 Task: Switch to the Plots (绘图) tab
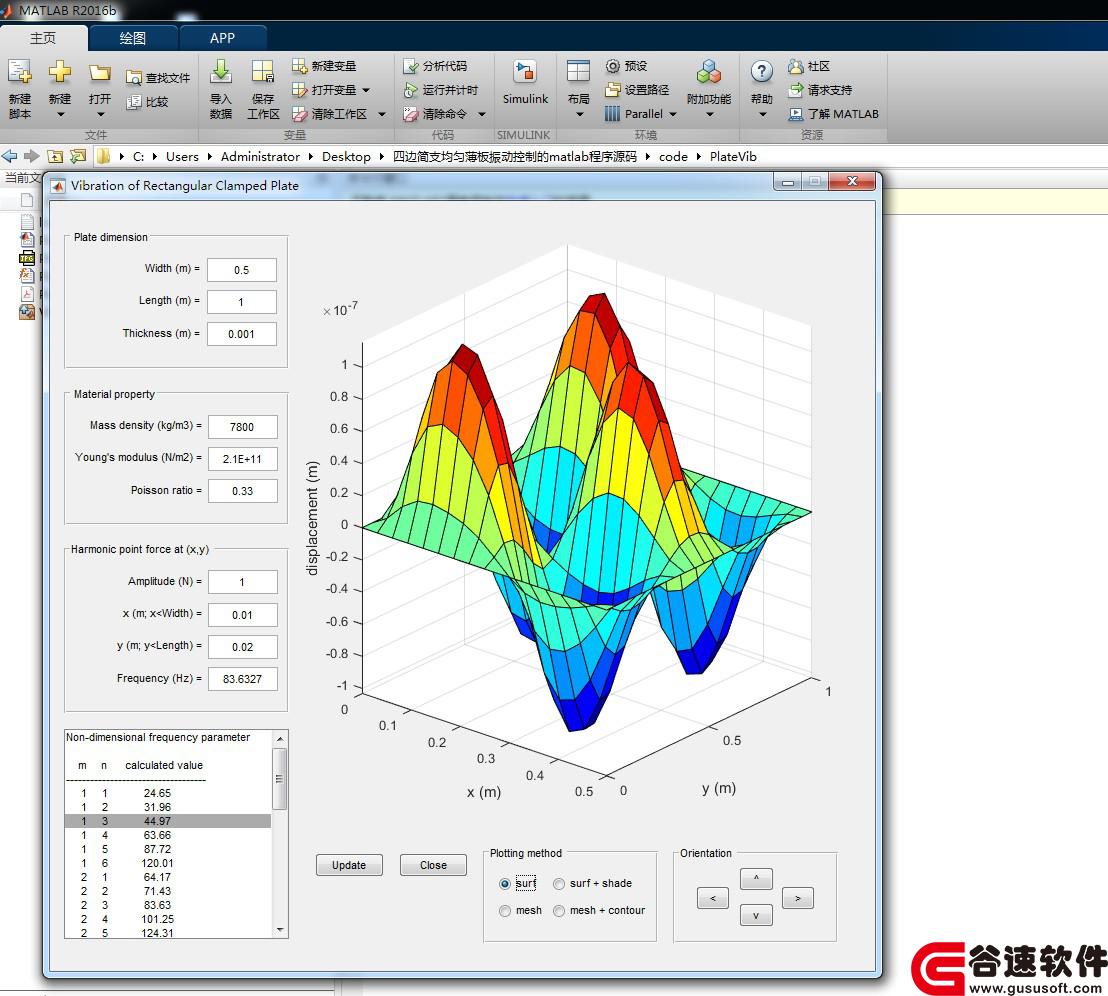[132, 38]
